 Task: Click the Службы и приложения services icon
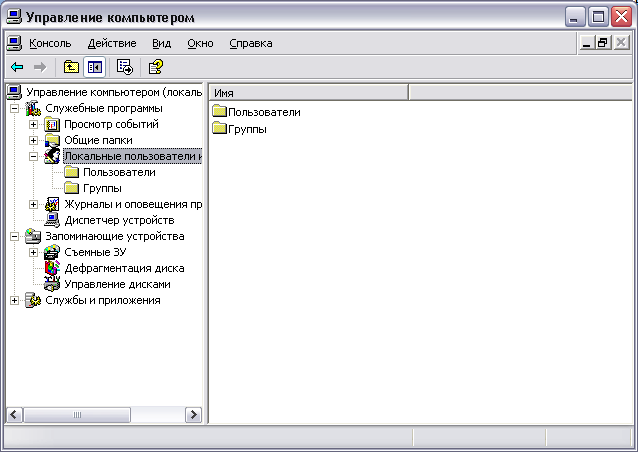click(33, 300)
